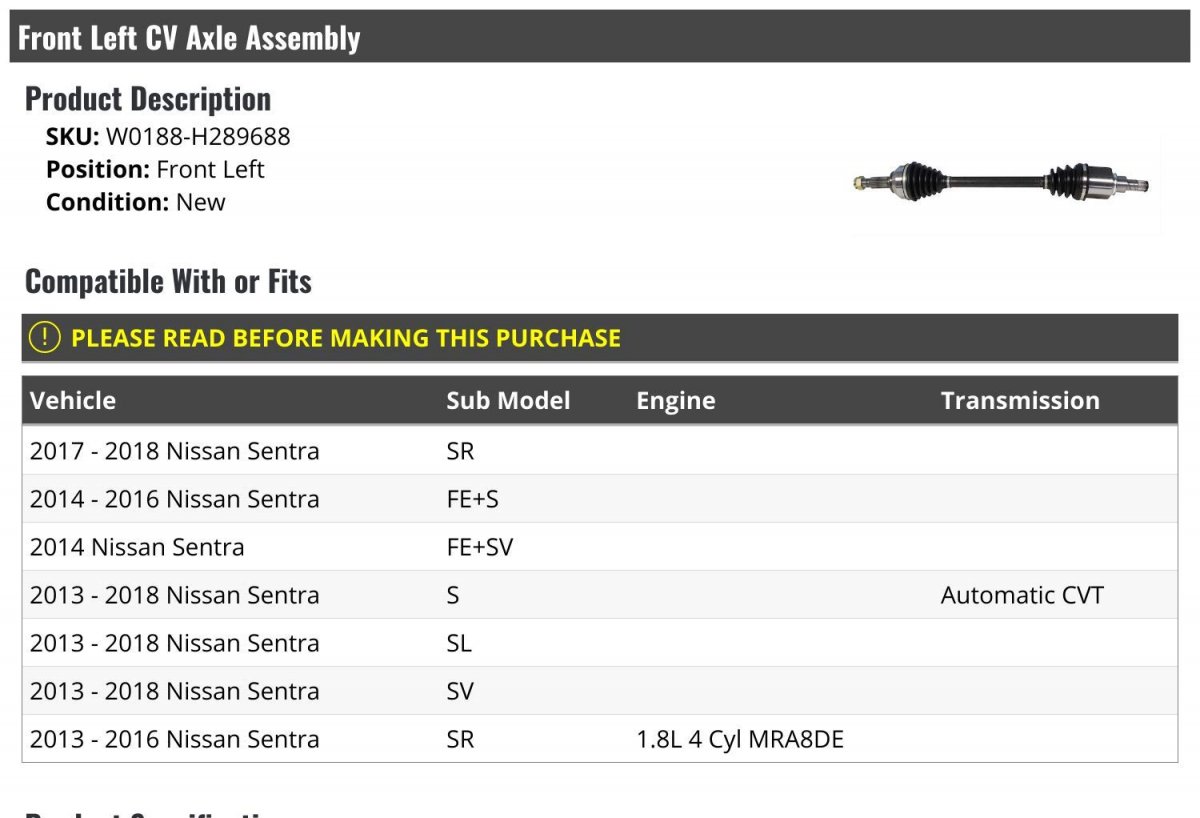Click the SV sub model cell
The image size is (1200, 818).
460,692
